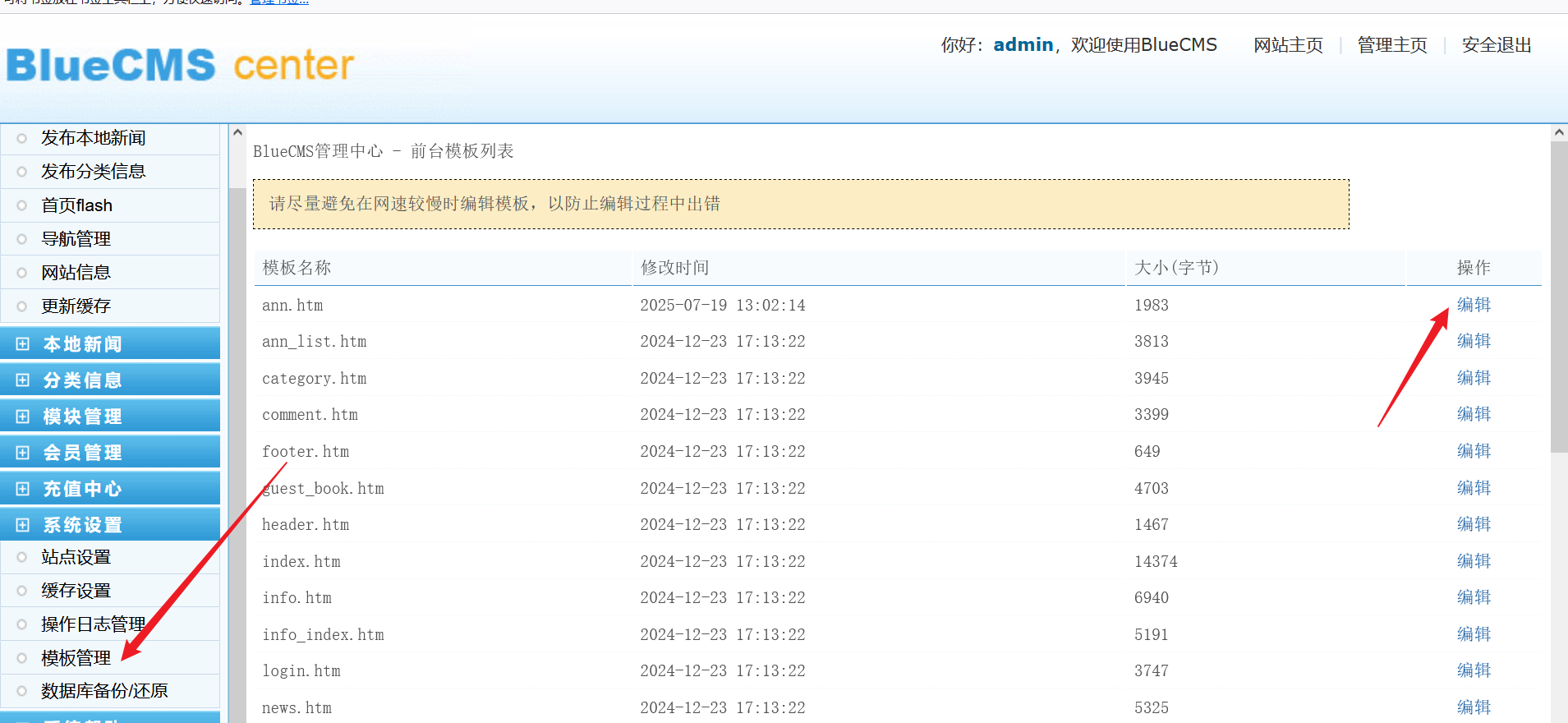
Task: Click main page scrollbar up arrow
Action: (1559, 132)
